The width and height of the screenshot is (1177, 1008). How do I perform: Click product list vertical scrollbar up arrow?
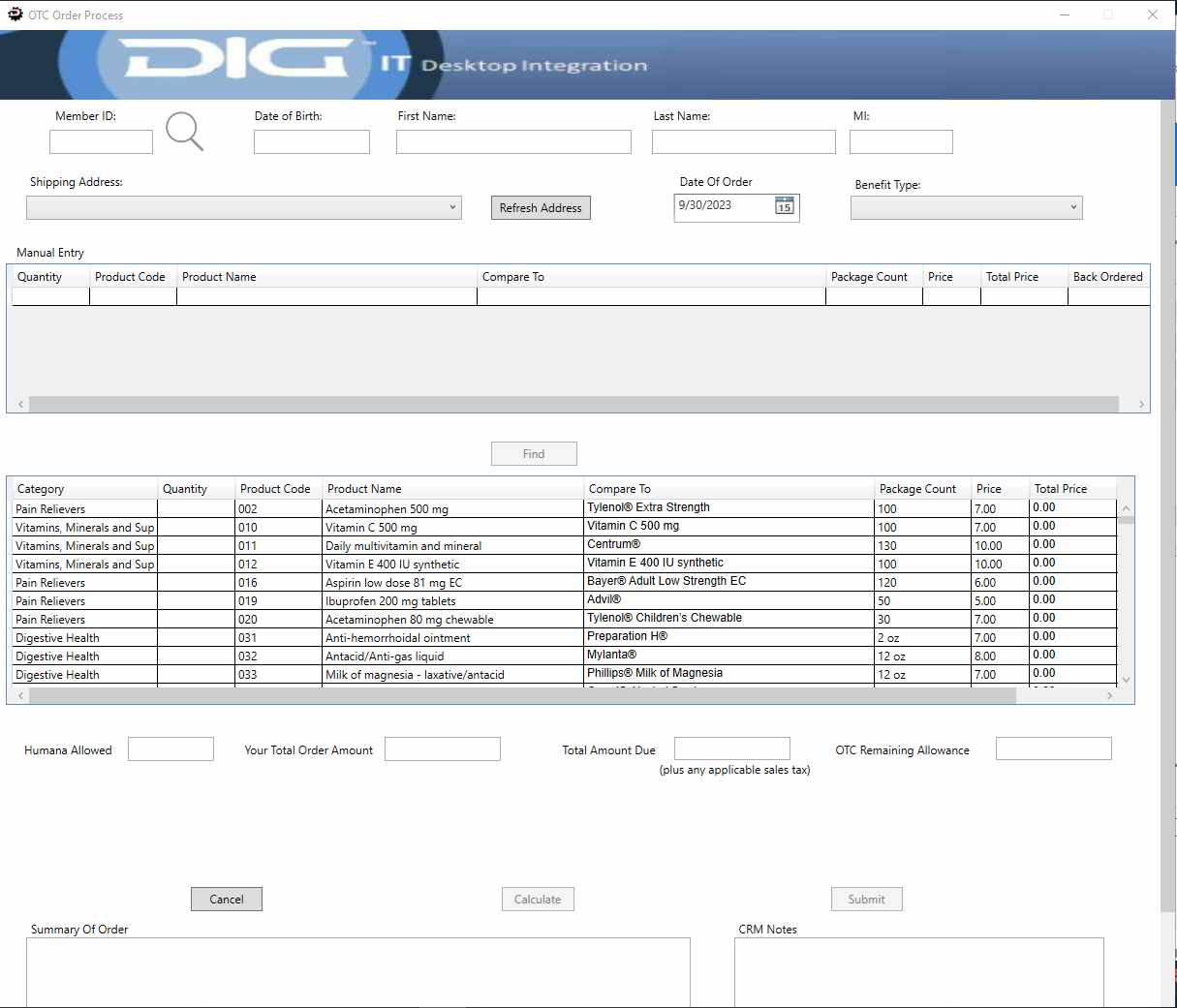1126,508
